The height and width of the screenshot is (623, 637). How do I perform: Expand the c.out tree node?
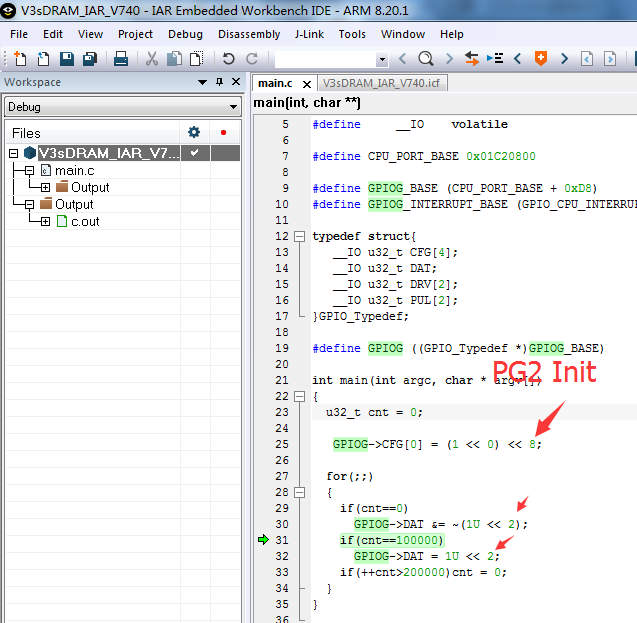(x=46, y=222)
